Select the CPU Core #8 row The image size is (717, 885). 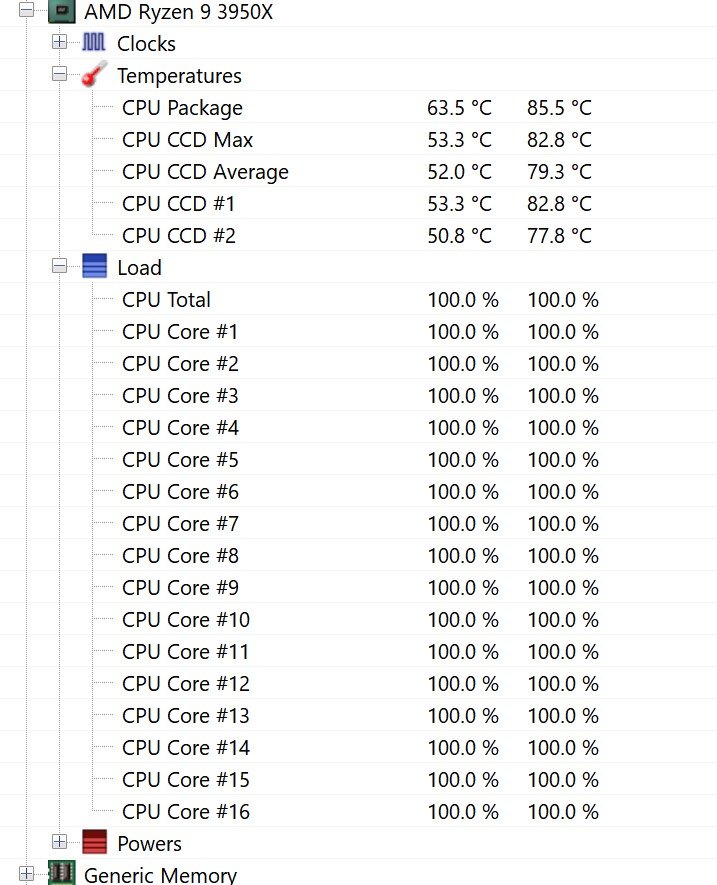pos(358,555)
